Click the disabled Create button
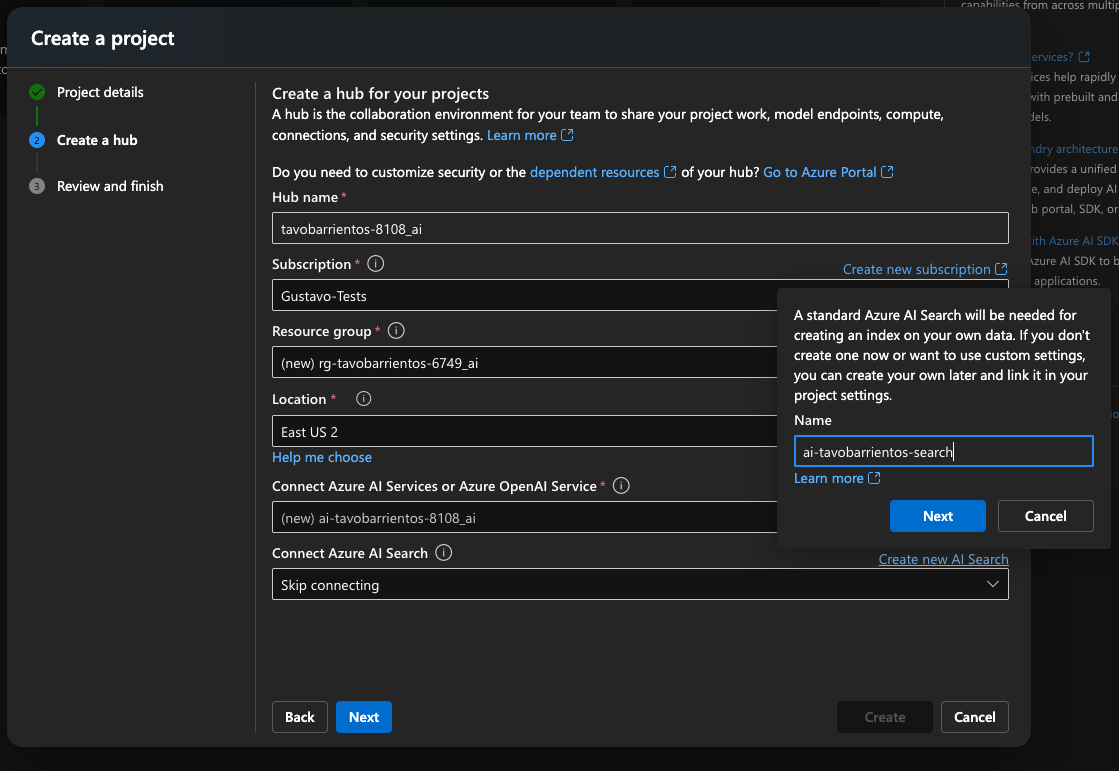 [885, 717]
